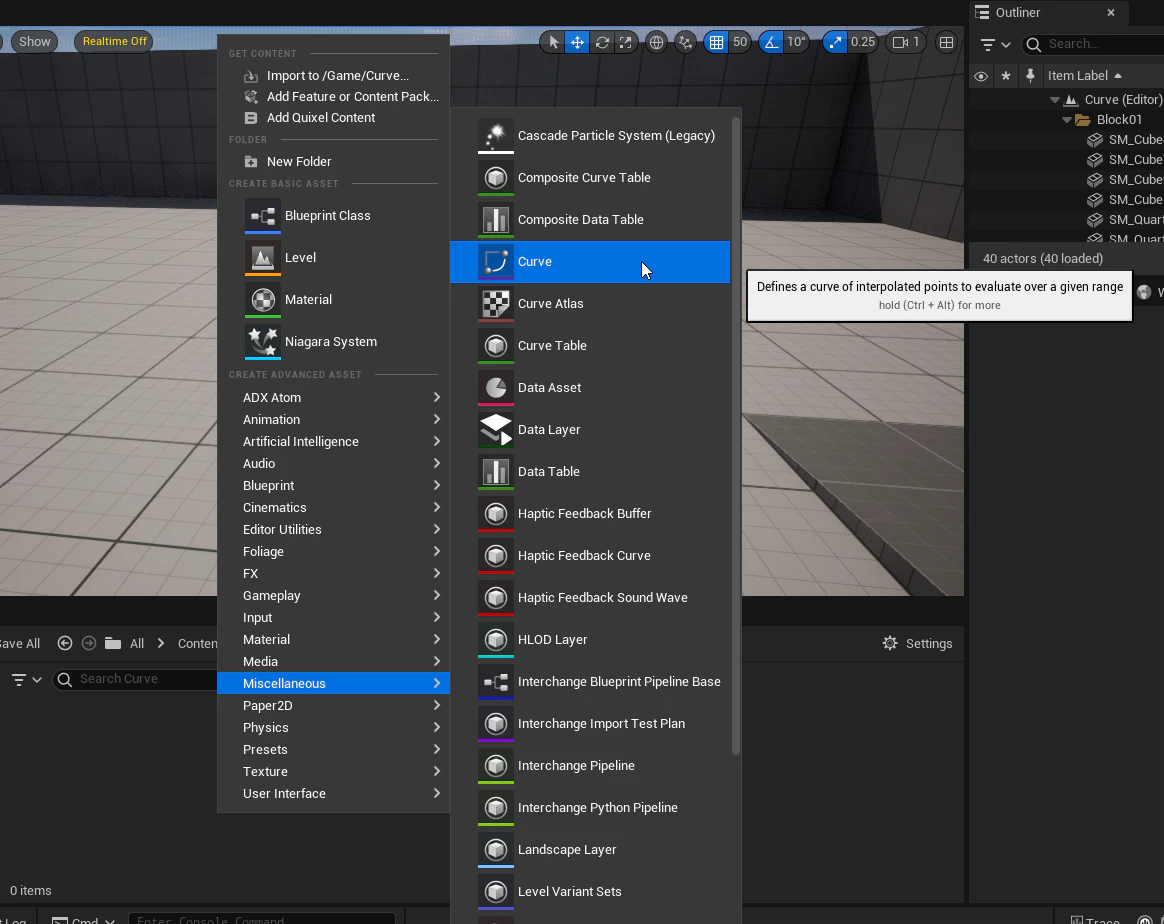Click the All breadcrumb in Content Browser
This screenshot has width=1164, height=924.
pos(137,643)
